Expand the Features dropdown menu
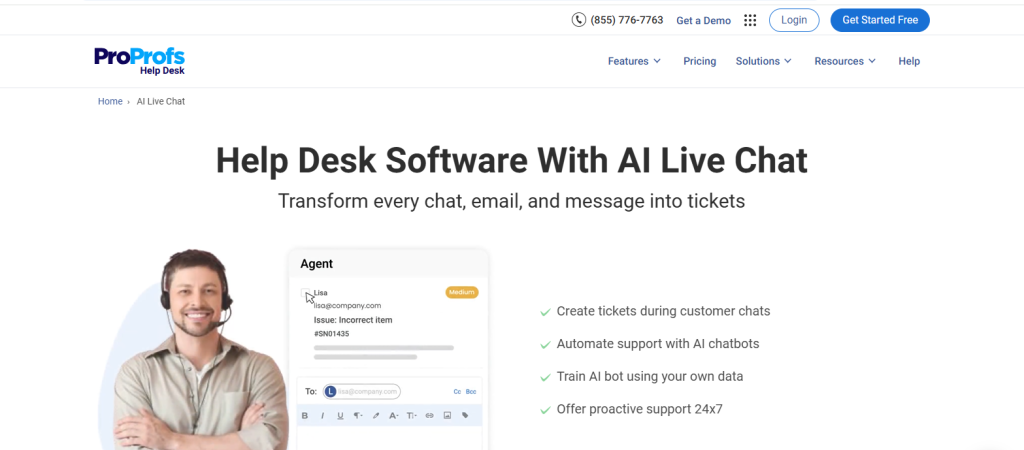Screen dimensions: 1024x450 click(x=634, y=61)
